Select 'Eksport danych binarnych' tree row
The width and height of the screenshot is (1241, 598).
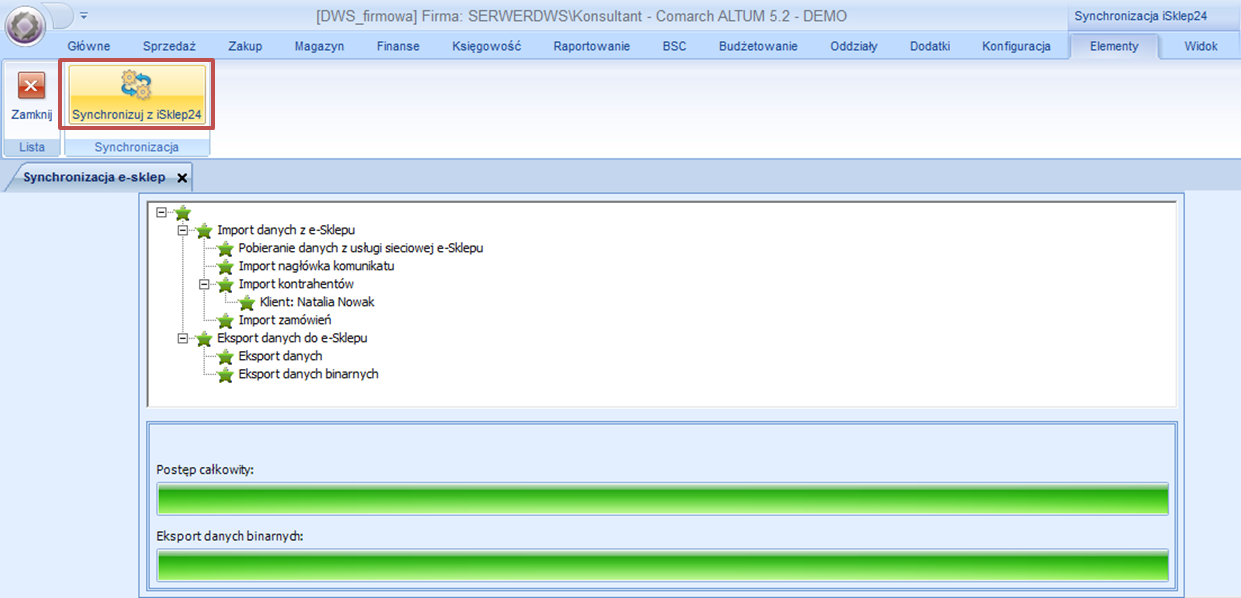309,374
